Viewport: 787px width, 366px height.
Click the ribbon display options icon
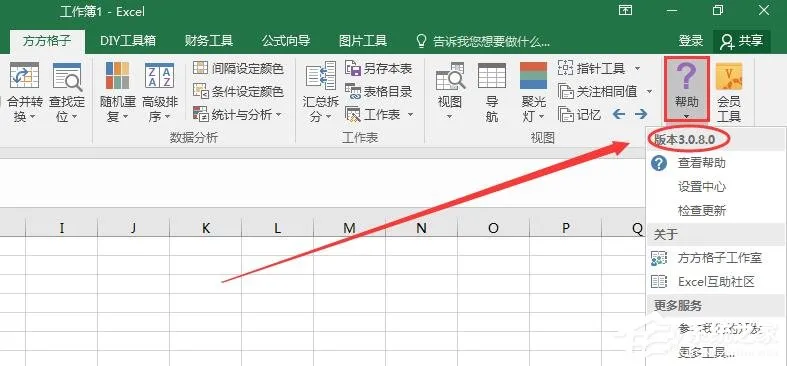(x=625, y=10)
